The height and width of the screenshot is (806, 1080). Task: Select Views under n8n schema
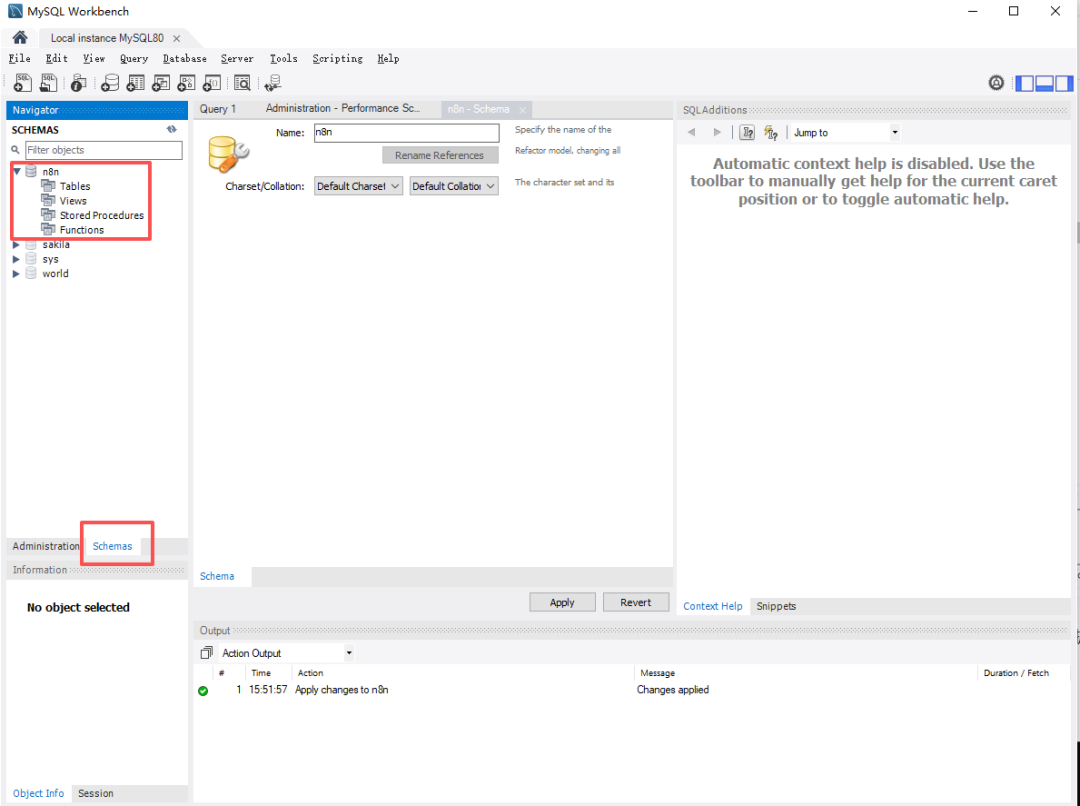[x=73, y=200]
